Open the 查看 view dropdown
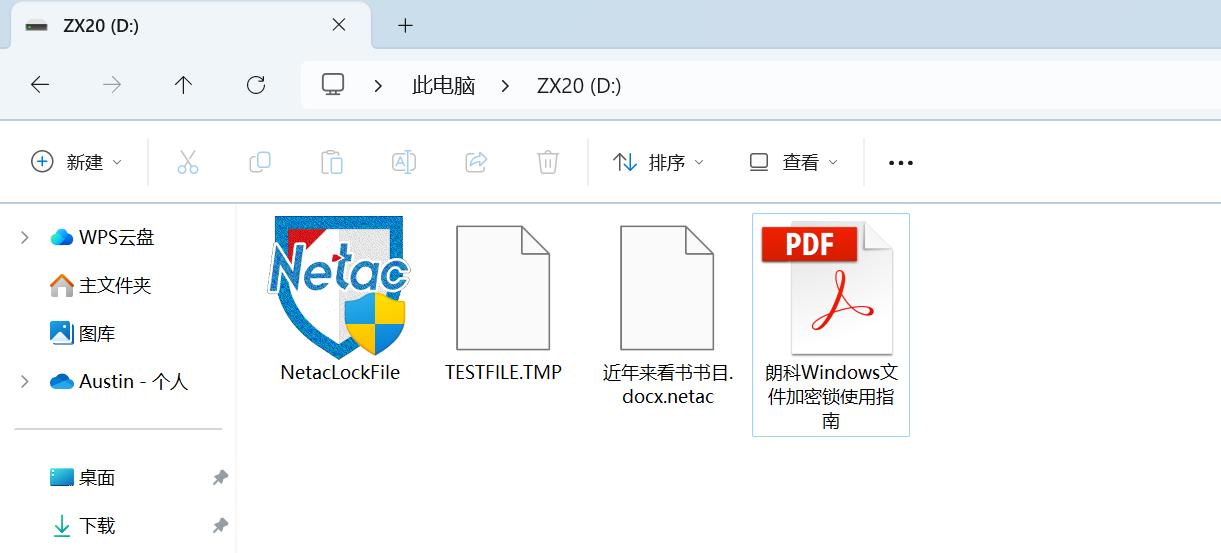1221x553 pixels. (793, 162)
